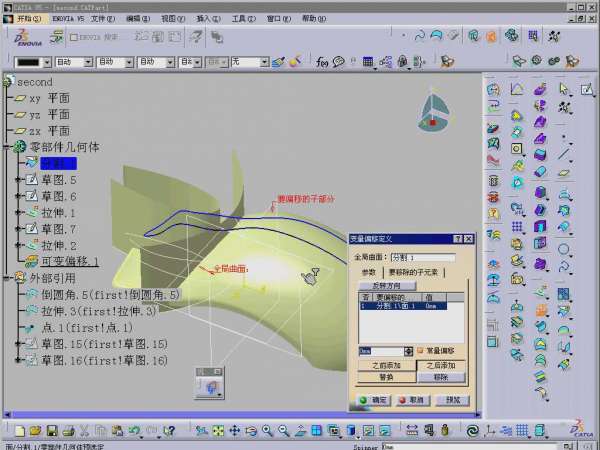Select the 分割.1\面.1 row in offset list
This screenshot has width=600, height=450.
[x=403, y=306]
